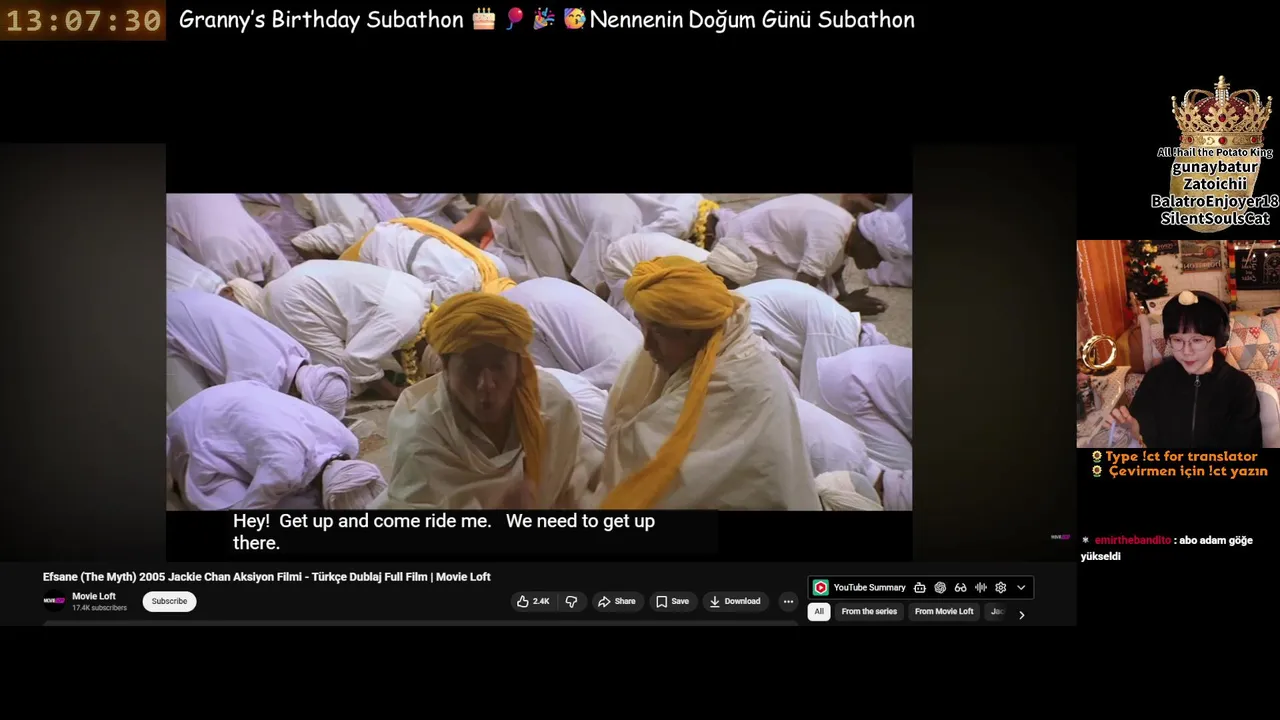Click the ChatGPT icon in YouTube Summary

coord(940,587)
